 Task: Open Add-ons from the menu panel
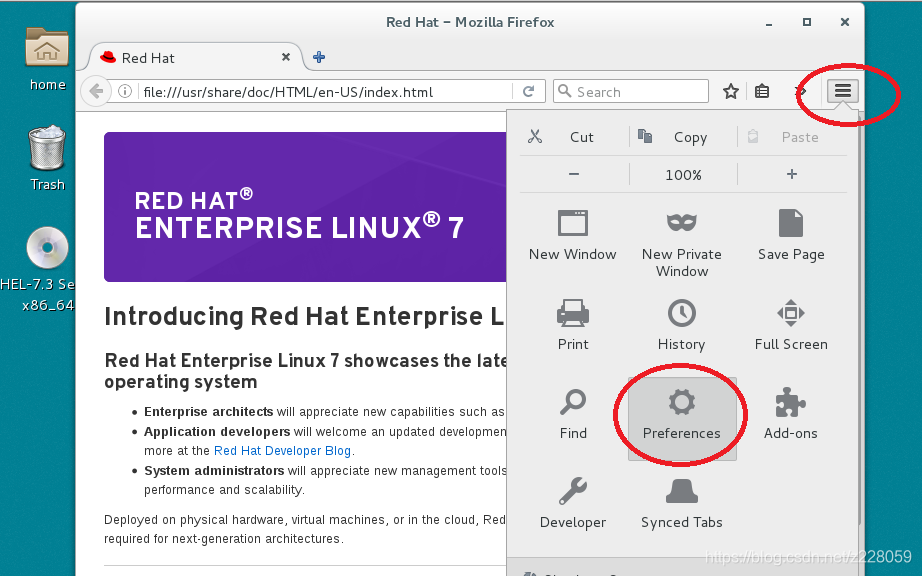790,414
